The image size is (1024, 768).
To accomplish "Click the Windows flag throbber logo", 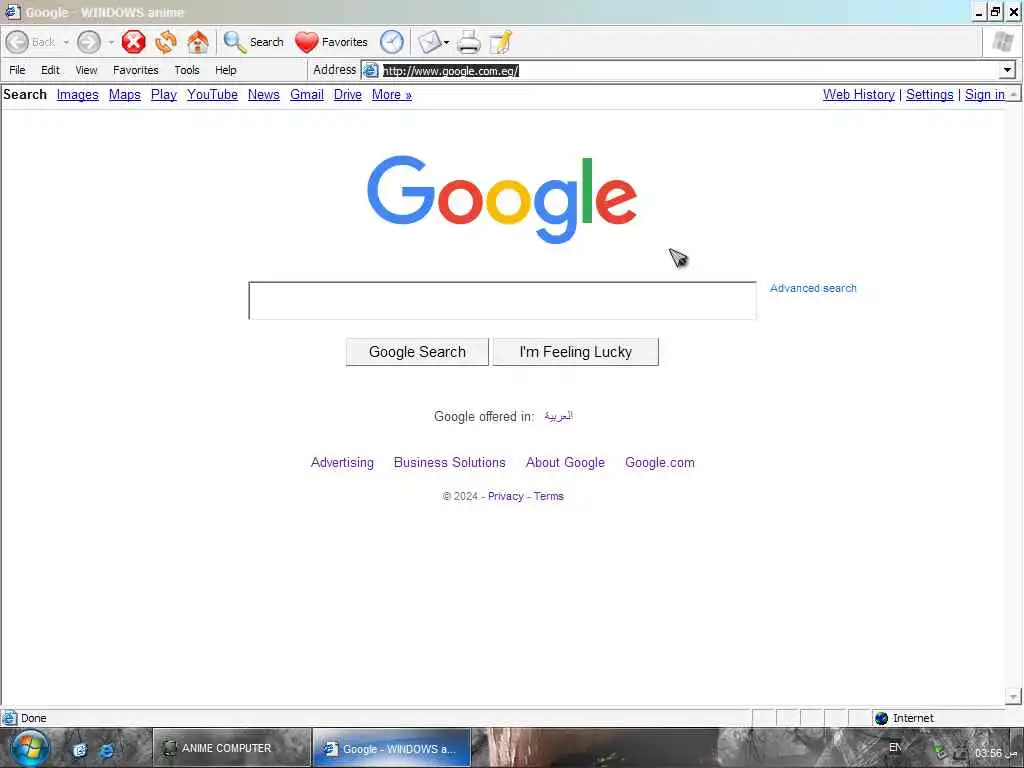I will pyautogui.click(x=1002, y=42).
